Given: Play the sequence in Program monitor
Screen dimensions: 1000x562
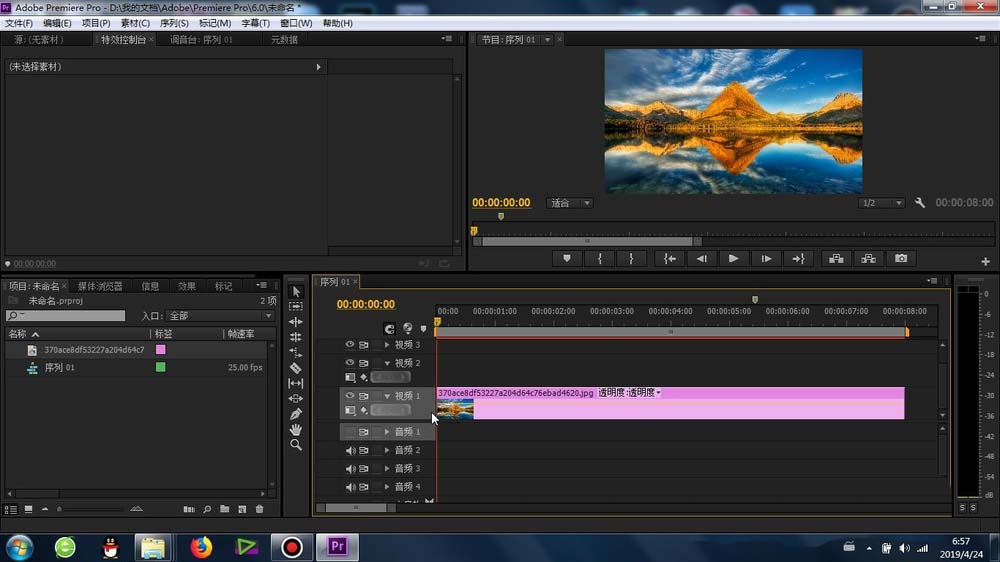Looking at the screenshot, I should click(x=733, y=258).
